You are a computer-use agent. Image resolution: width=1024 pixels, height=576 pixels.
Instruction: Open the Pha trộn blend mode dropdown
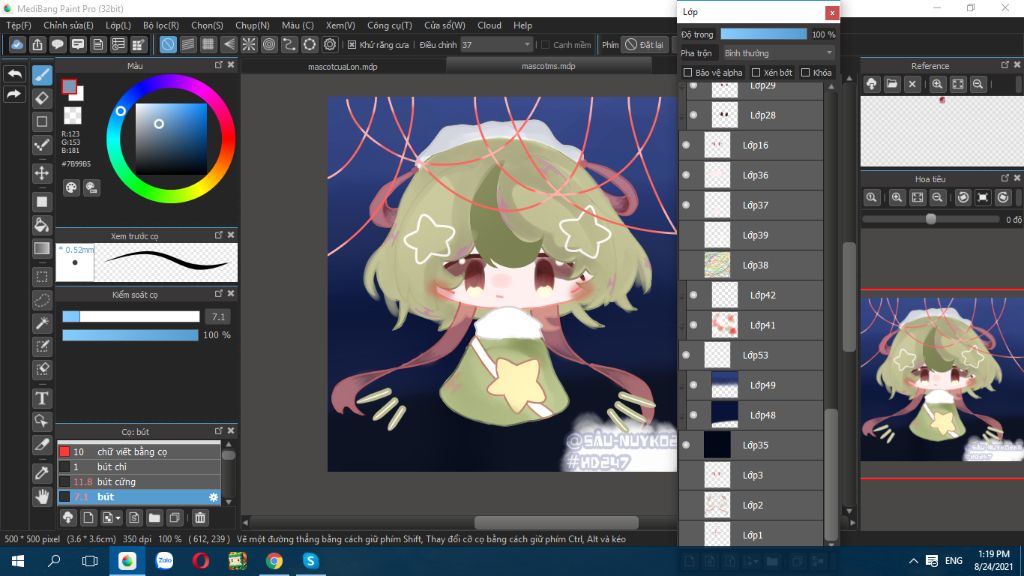click(778, 53)
